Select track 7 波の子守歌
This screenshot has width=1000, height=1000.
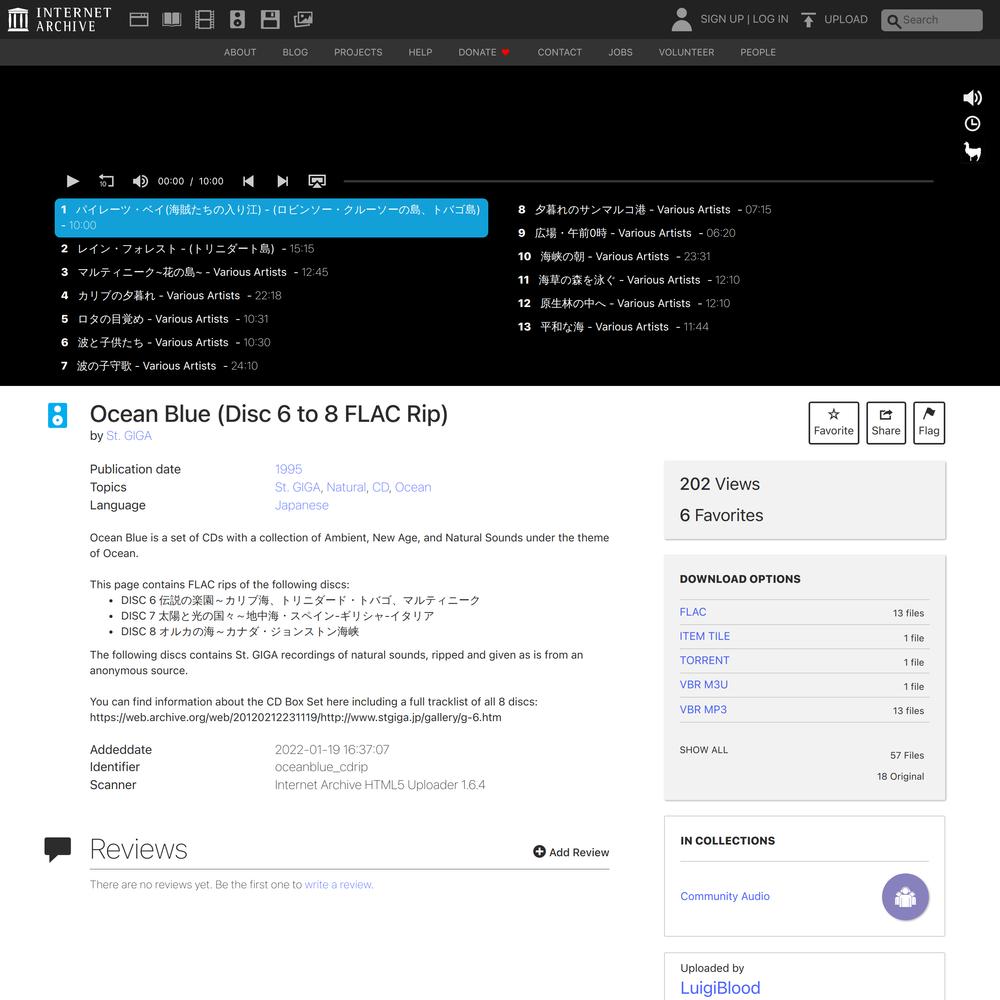(x=159, y=366)
